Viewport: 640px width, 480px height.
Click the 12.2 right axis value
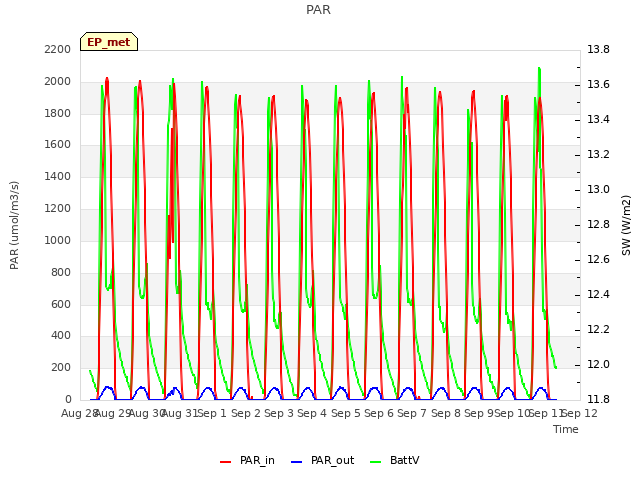598,329
